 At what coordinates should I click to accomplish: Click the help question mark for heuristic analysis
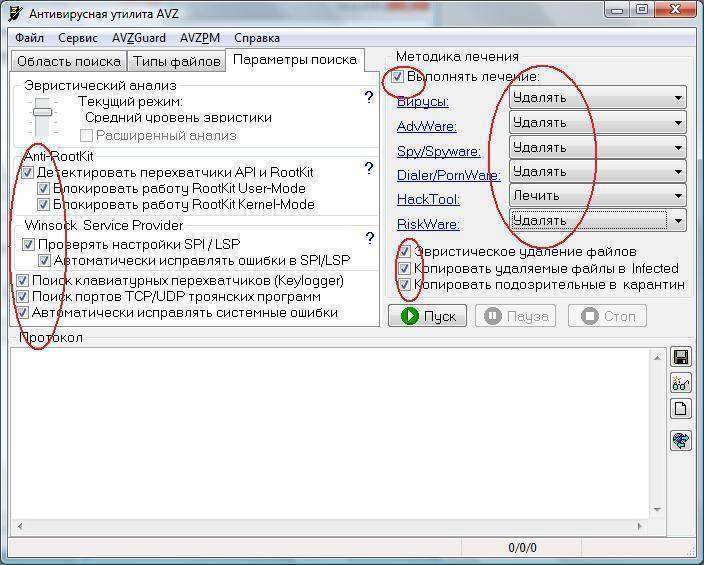click(x=368, y=97)
